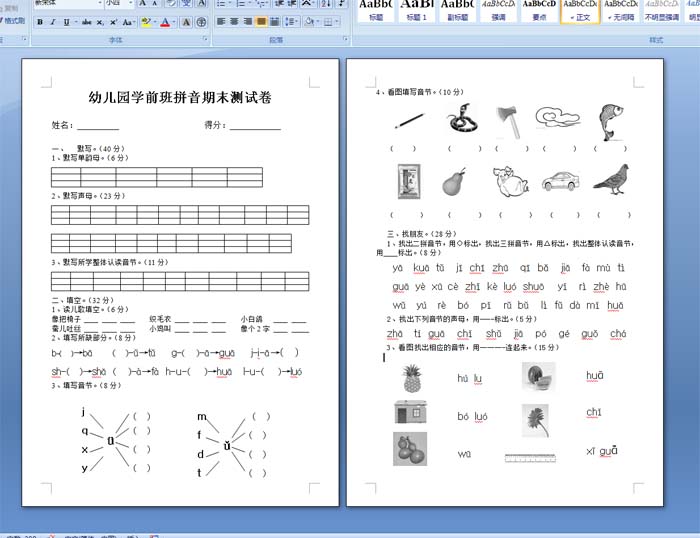Insert enclosed character

201,22
